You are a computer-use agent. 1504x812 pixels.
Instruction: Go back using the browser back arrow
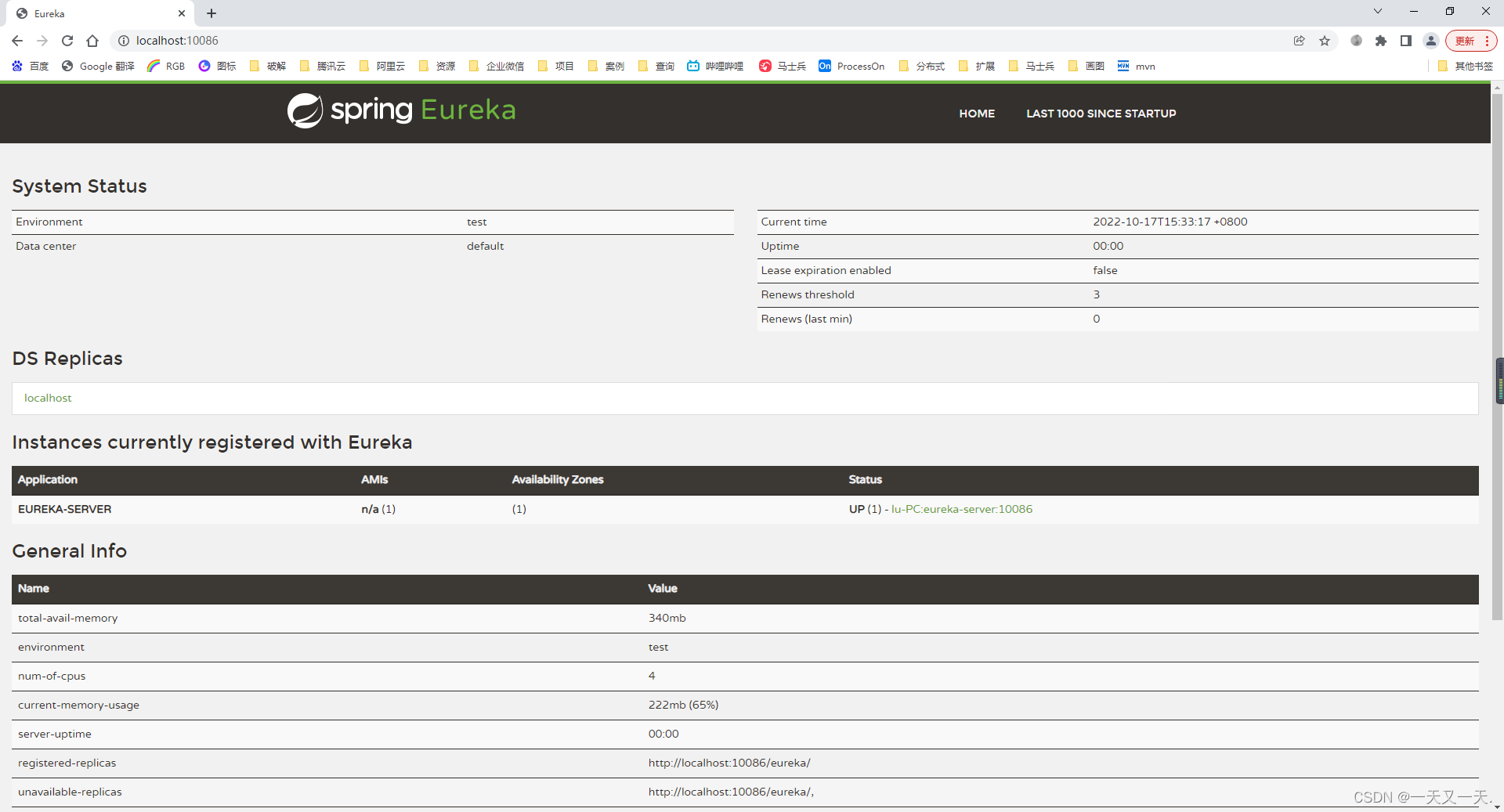[17, 41]
